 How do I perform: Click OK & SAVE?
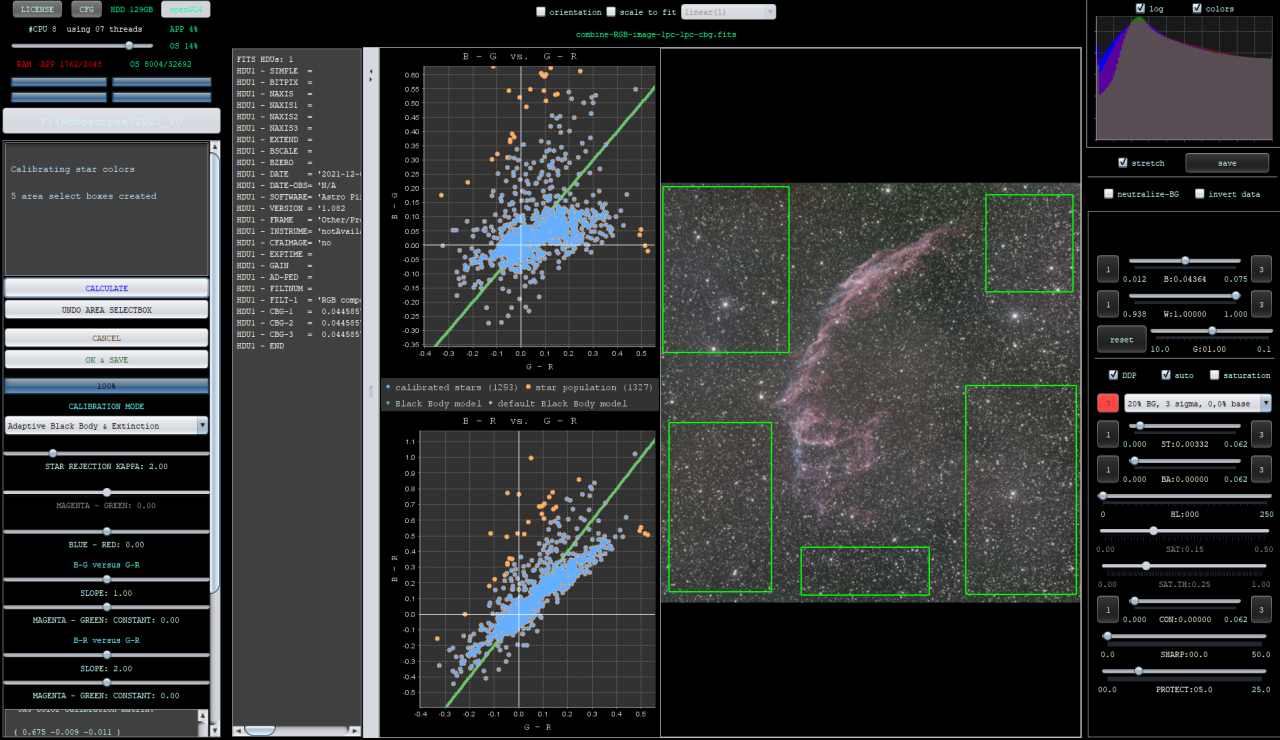(x=106, y=360)
